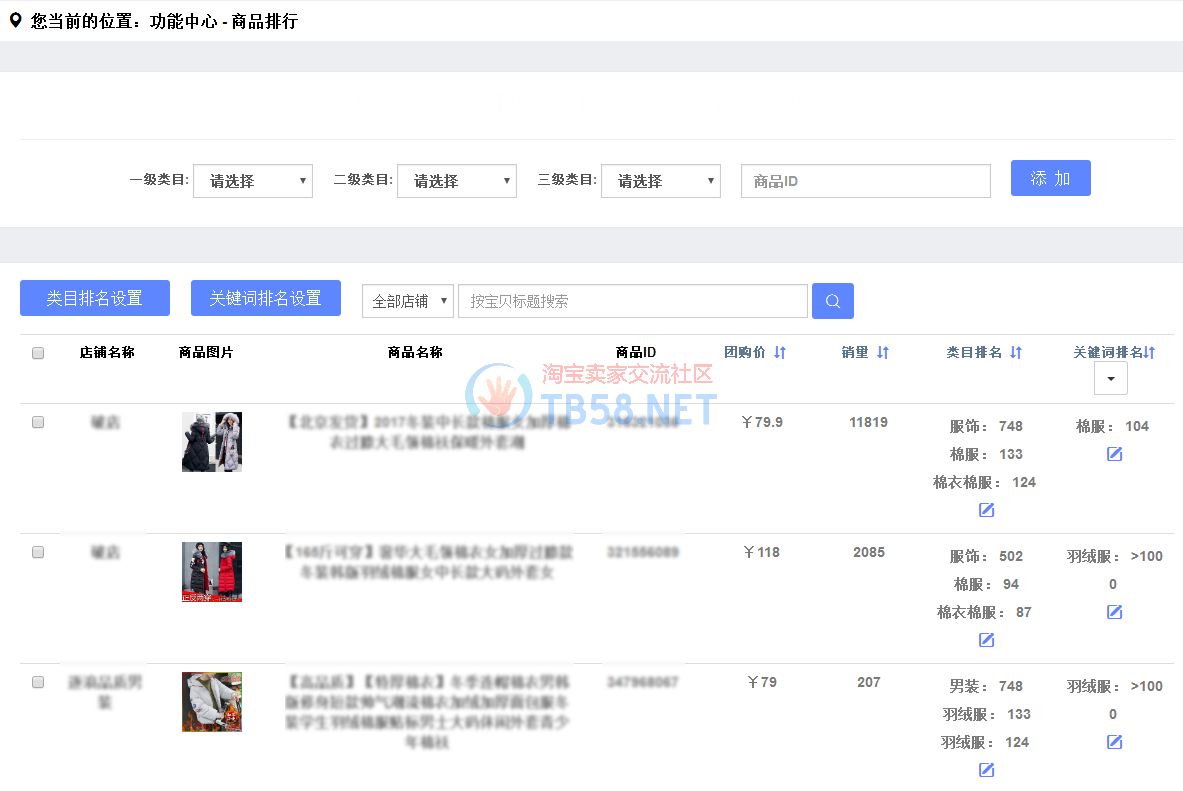The image size is (1183, 791).
Task: Click the magnifier search icon button
Action: (x=832, y=301)
